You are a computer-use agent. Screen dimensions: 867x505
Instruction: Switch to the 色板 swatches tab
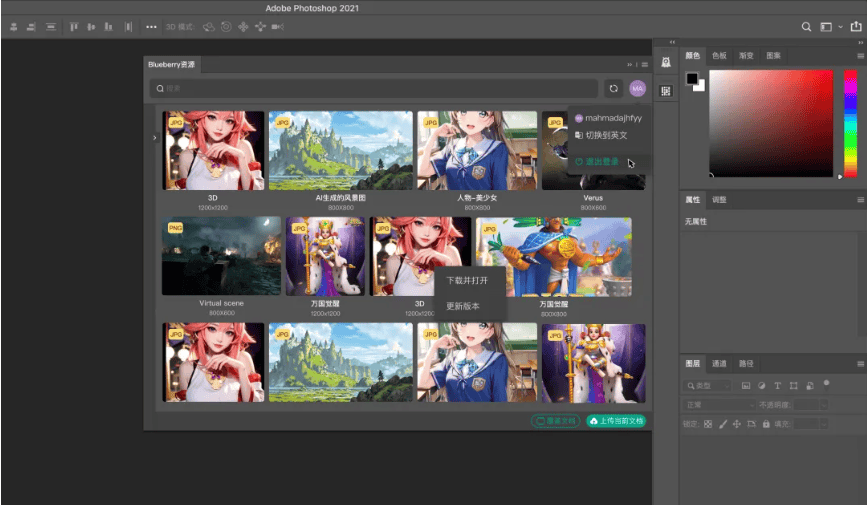tap(719, 56)
